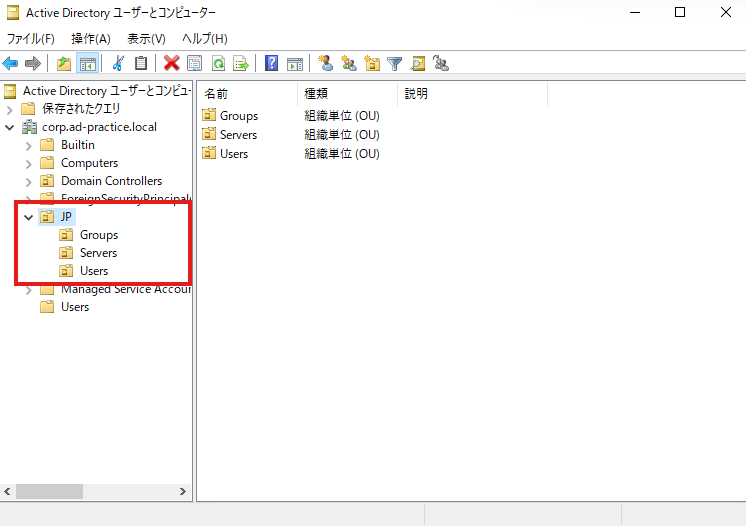Screen dimensions: 746x526
Task: Click 組織単位 (OU) type in Users row
Action: (342, 154)
